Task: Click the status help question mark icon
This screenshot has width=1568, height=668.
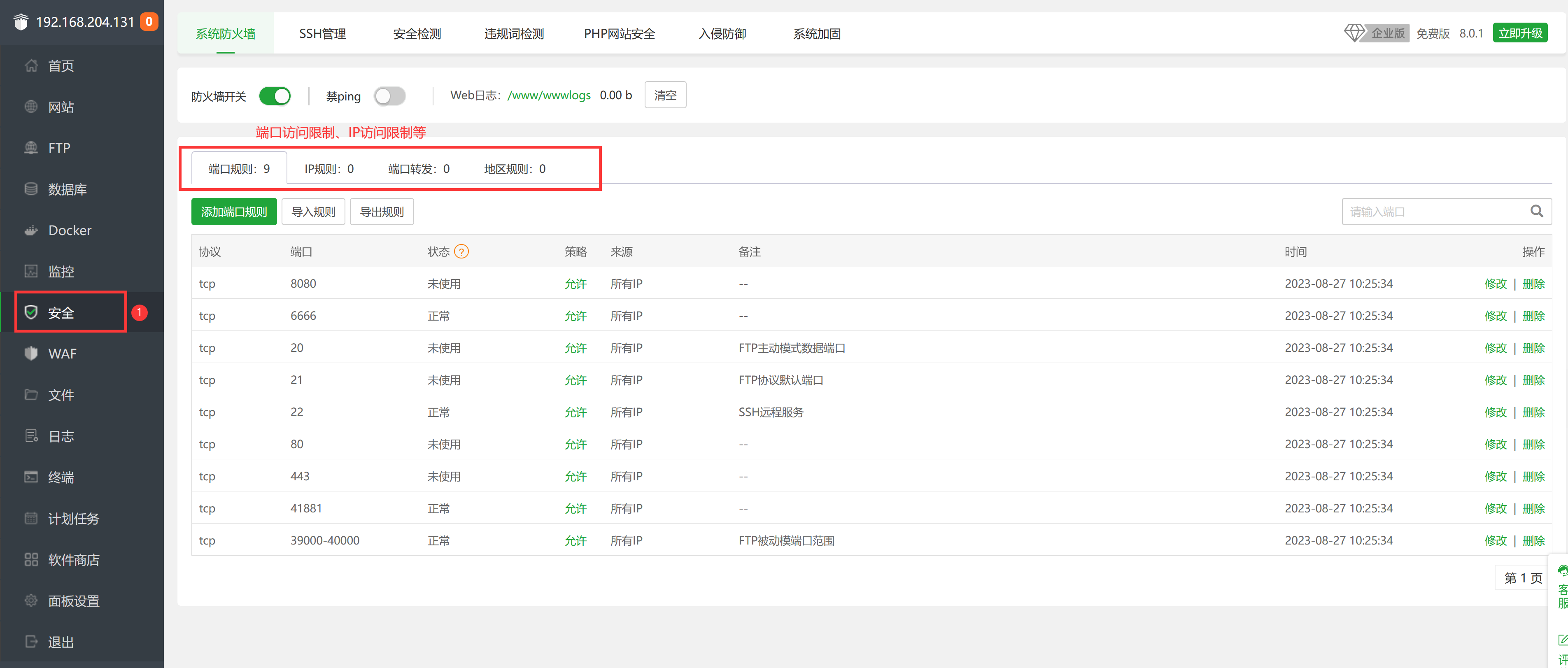Action: [x=461, y=252]
